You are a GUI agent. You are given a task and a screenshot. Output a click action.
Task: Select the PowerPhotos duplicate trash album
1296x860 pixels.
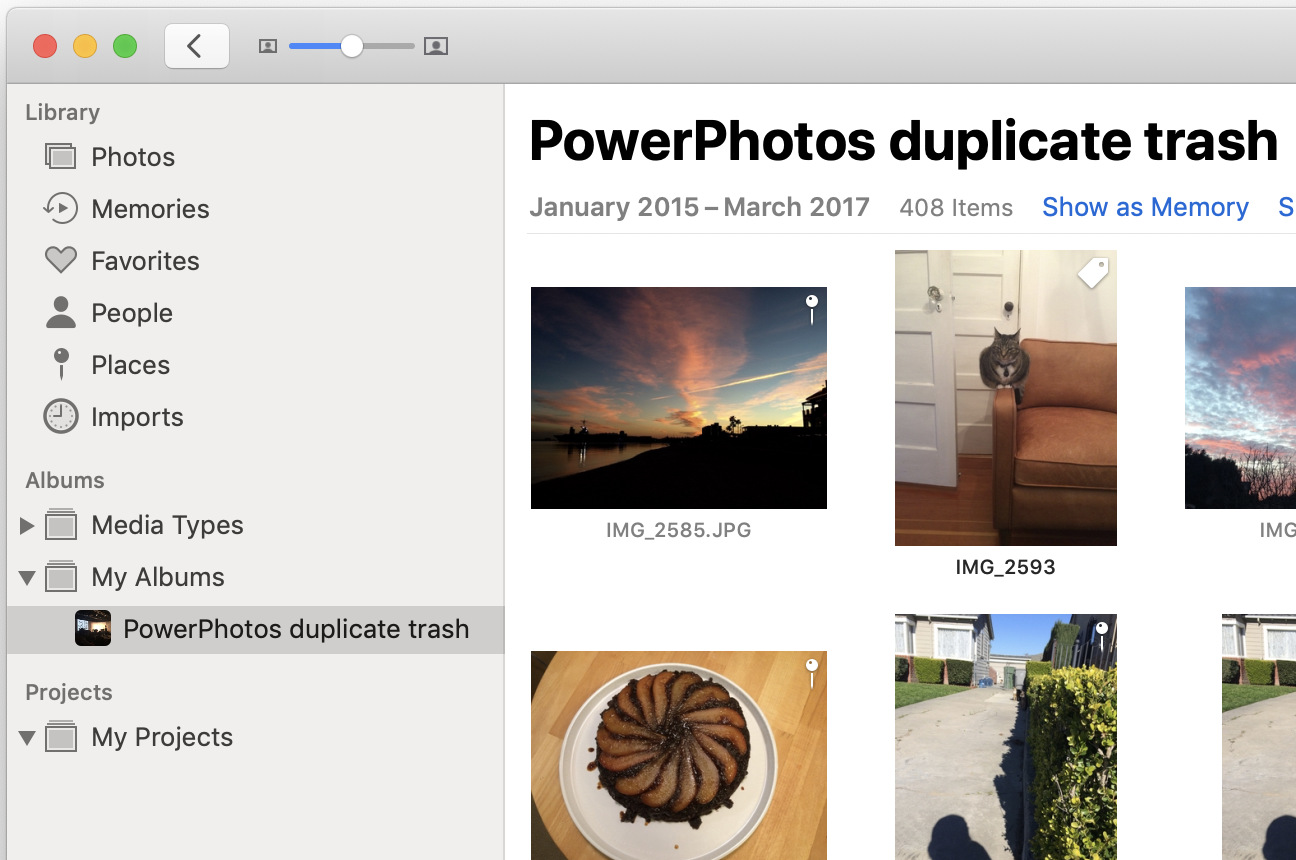[295, 629]
